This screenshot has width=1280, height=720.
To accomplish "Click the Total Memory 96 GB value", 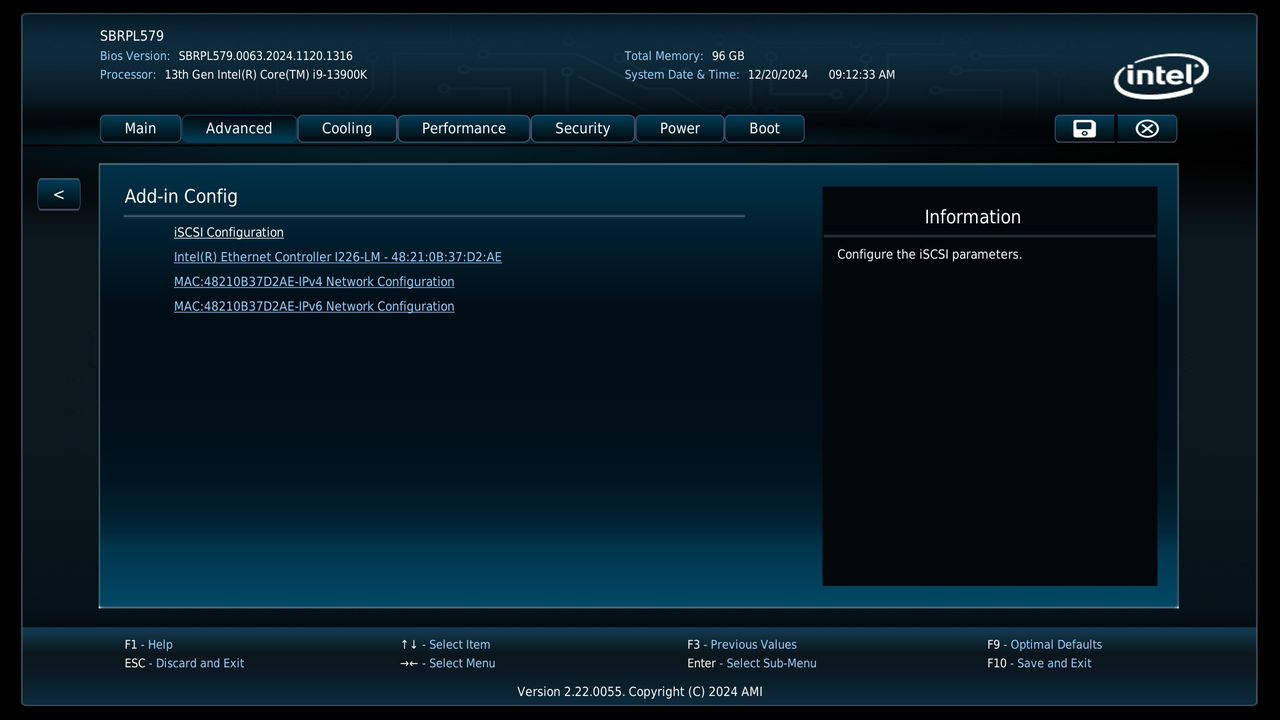I will pos(728,56).
